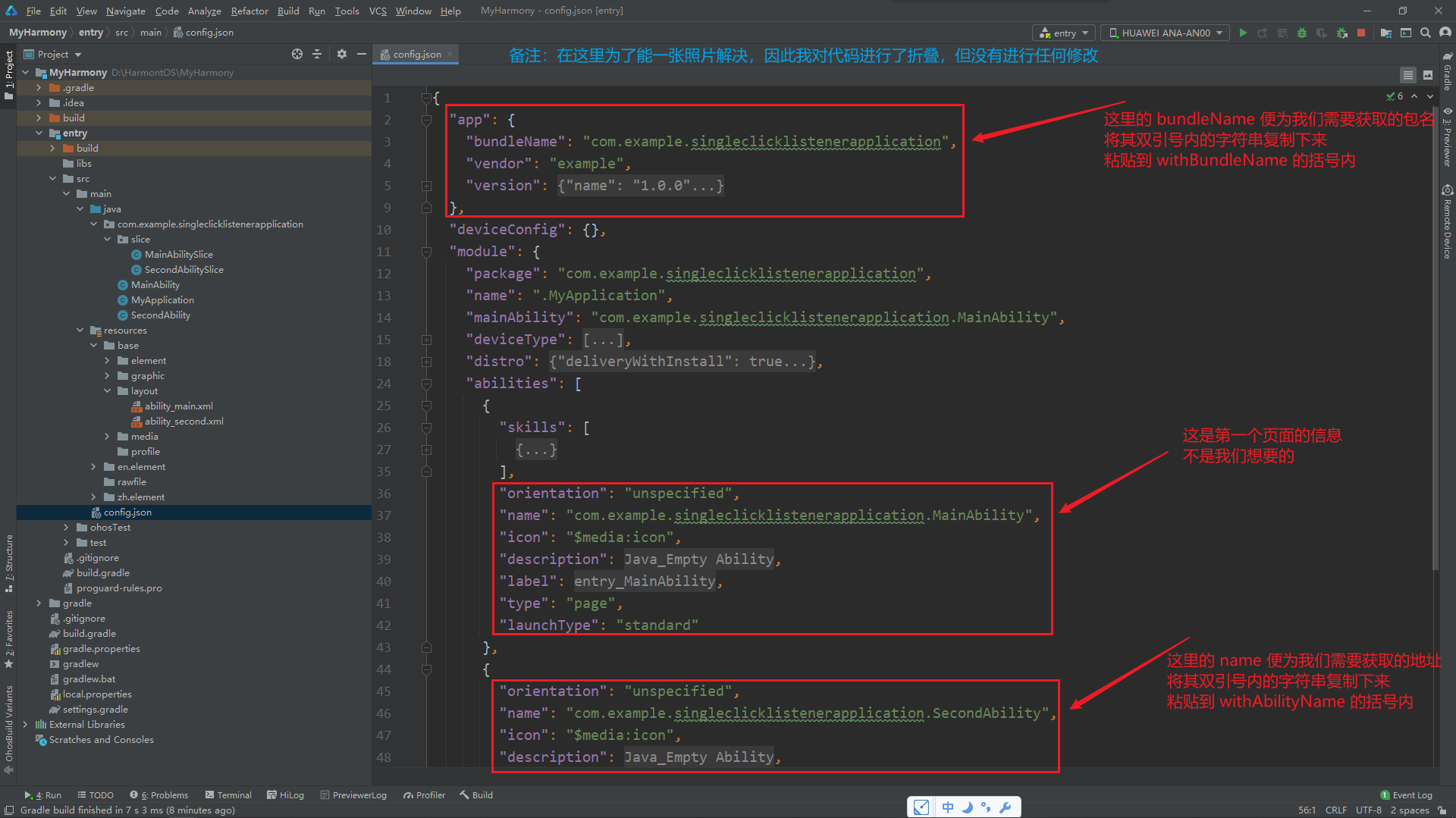Unfold the skills object on line 27
Image resolution: width=1456 pixels, height=818 pixels.
point(427,450)
